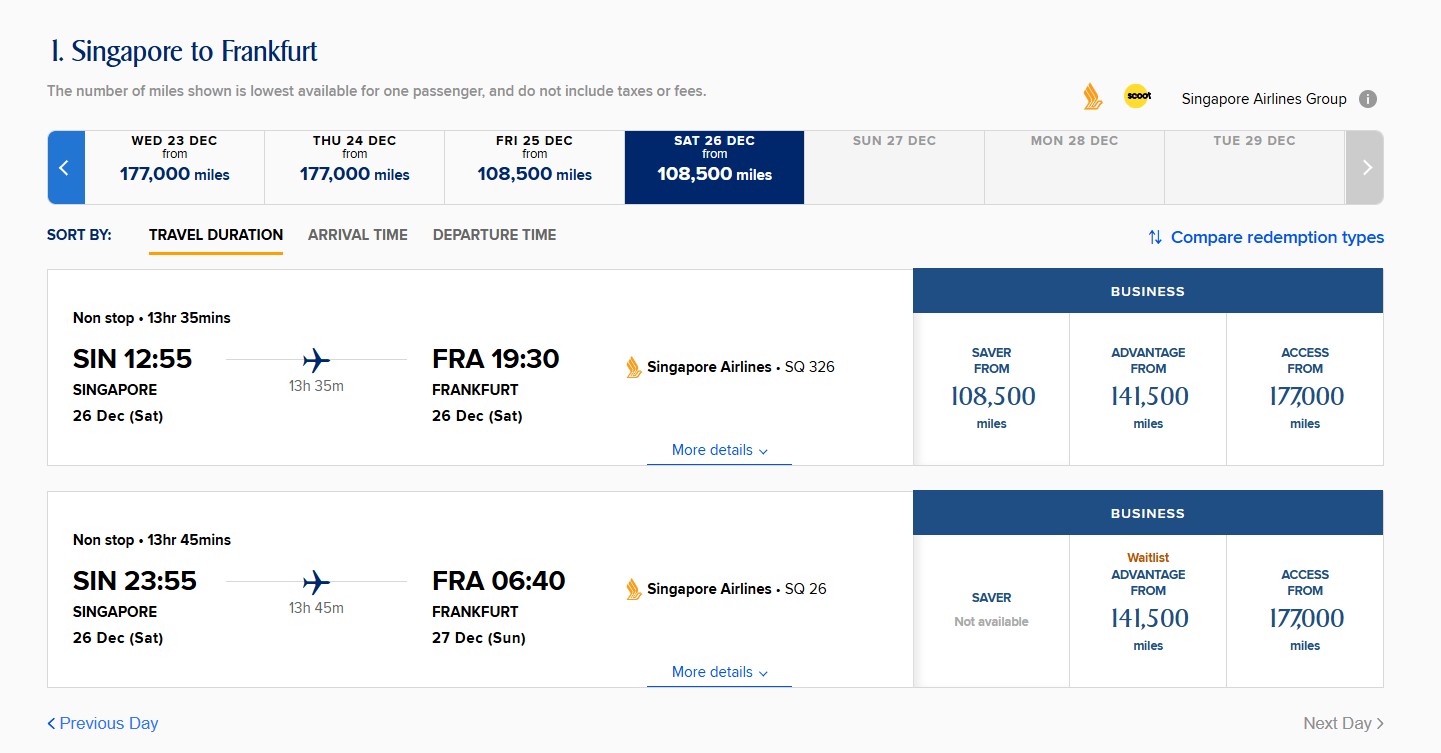The width and height of the screenshot is (1441, 753).
Task: Open Compare redemption types
Action: [x=1266, y=237]
